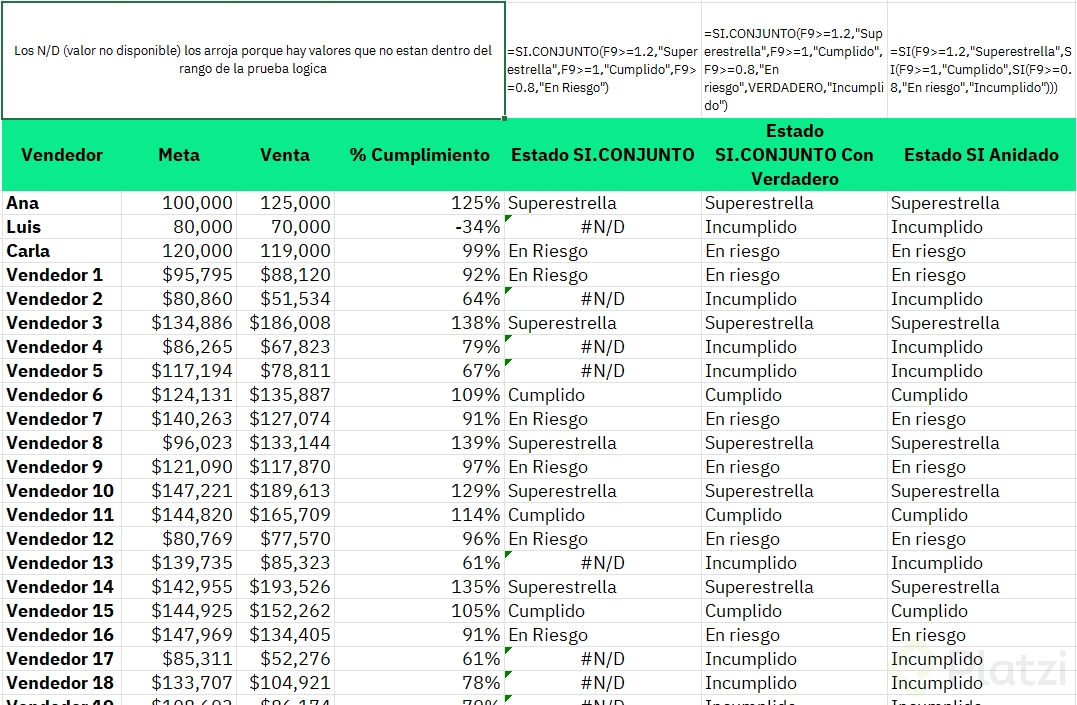The width and height of the screenshot is (1077, 705).
Task: Click the Vendedor 13 name cell
Action: [x=62, y=563]
